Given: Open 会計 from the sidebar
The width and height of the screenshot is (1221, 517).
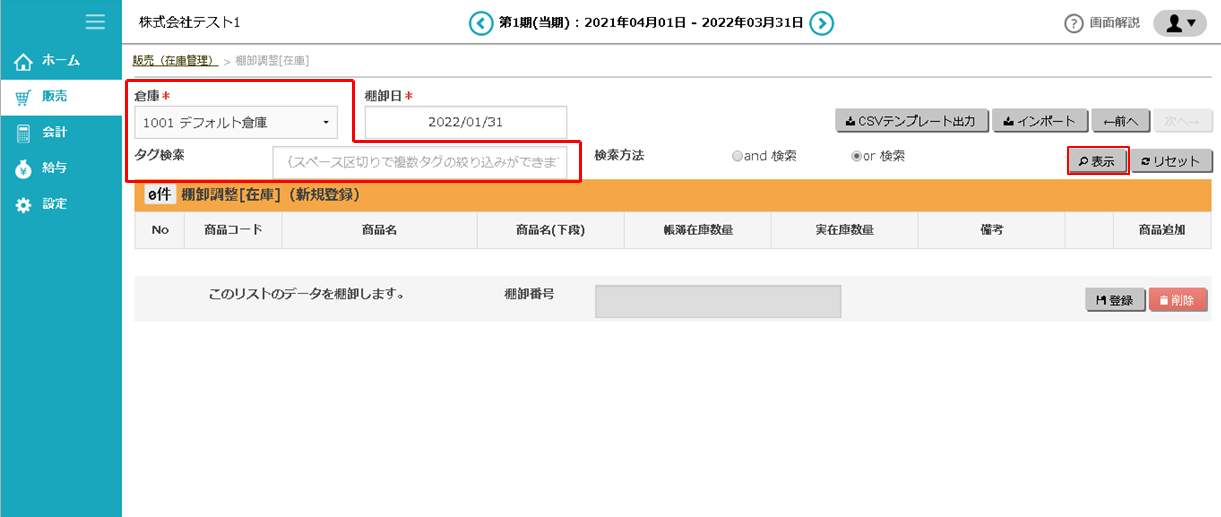Looking at the screenshot, I should click(54, 132).
